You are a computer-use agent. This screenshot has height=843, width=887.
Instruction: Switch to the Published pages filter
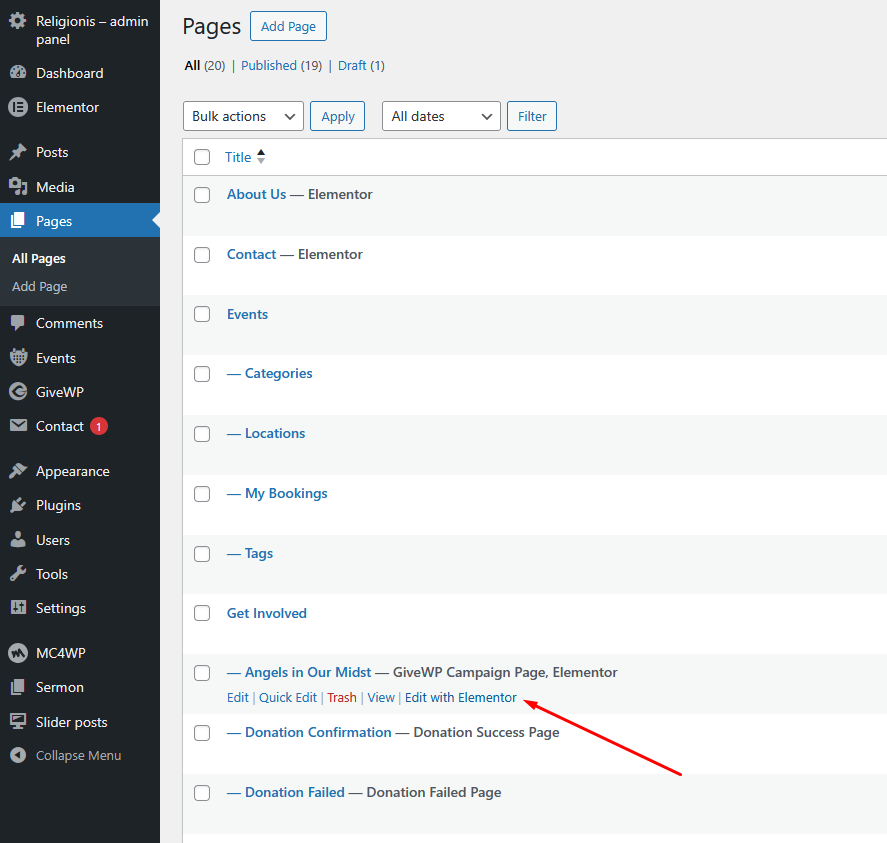coord(268,65)
